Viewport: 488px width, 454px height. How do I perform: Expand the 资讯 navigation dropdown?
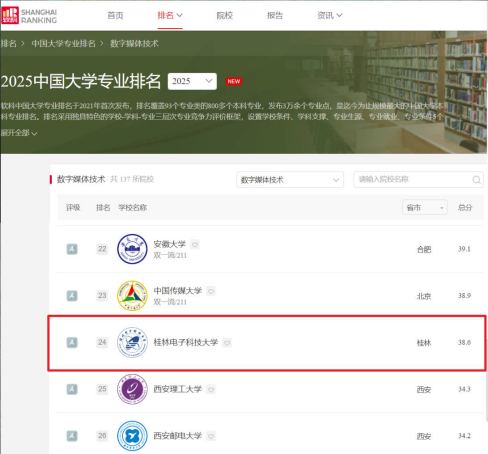tap(329, 15)
